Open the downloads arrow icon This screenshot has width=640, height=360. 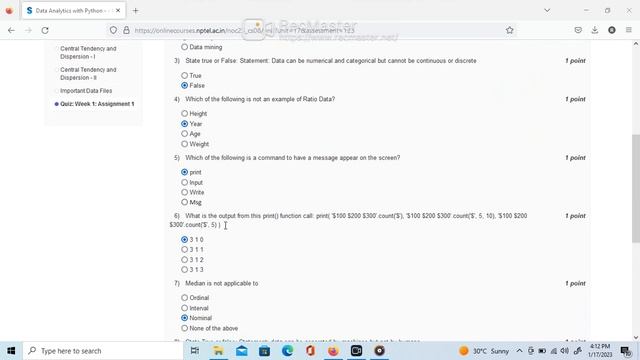(x=595, y=30)
